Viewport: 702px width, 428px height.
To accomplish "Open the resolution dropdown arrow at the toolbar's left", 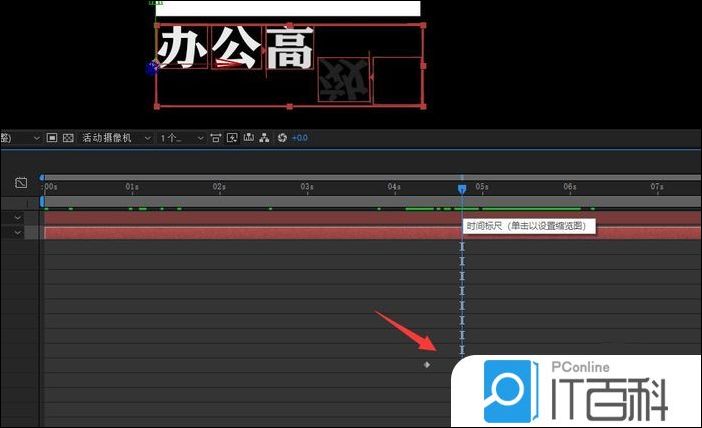I will (x=37, y=138).
